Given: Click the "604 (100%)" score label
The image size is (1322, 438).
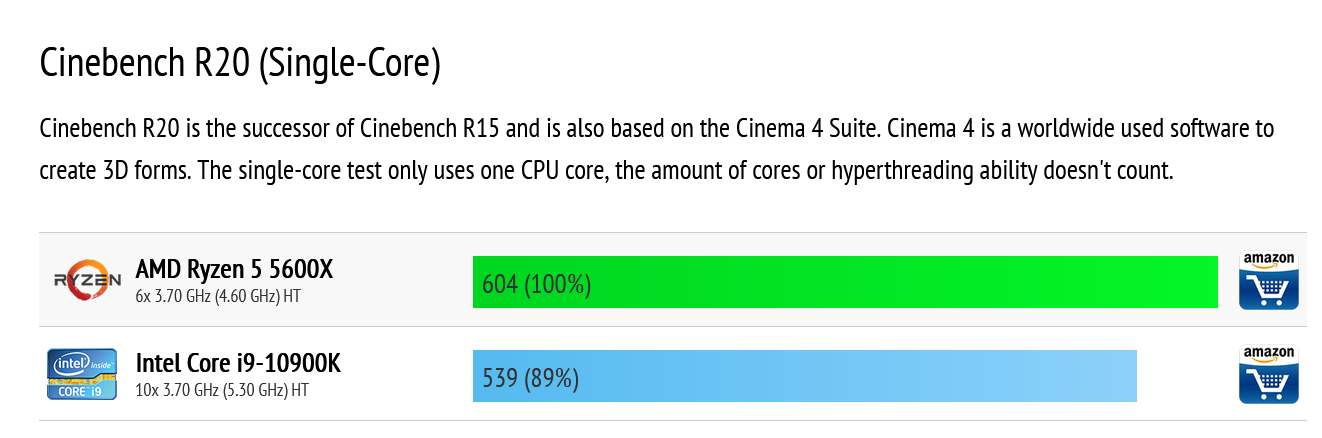Looking at the screenshot, I should tap(536, 285).
